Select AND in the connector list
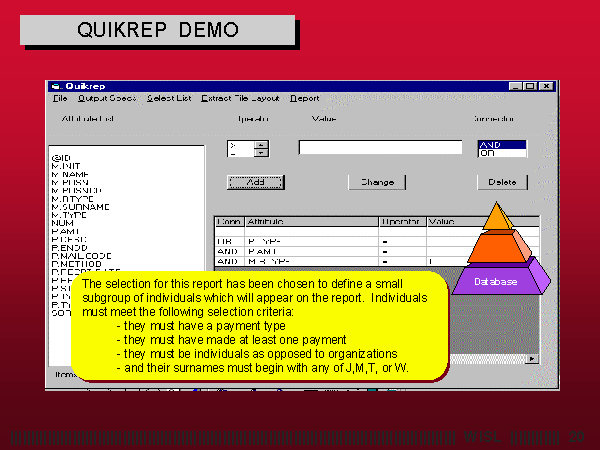Screen dimensions: 600x450 (500, 144)
